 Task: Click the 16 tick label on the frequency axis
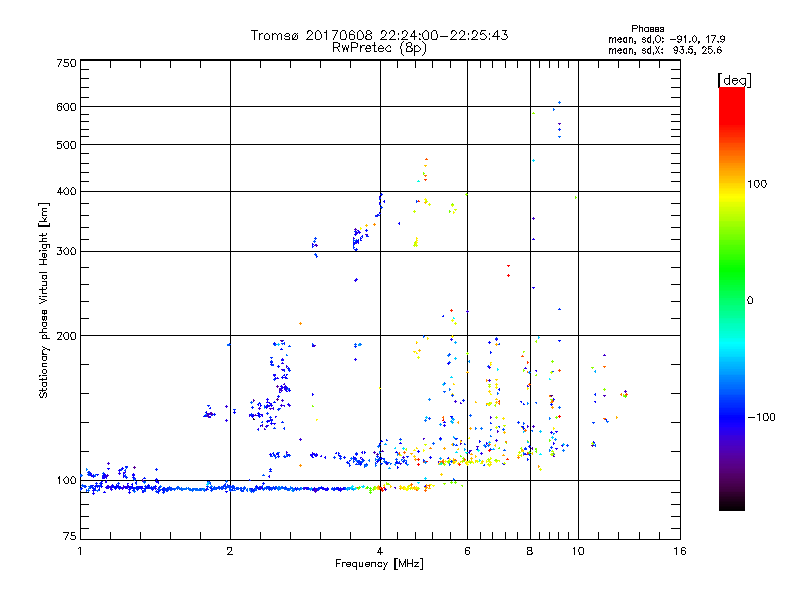679,551
